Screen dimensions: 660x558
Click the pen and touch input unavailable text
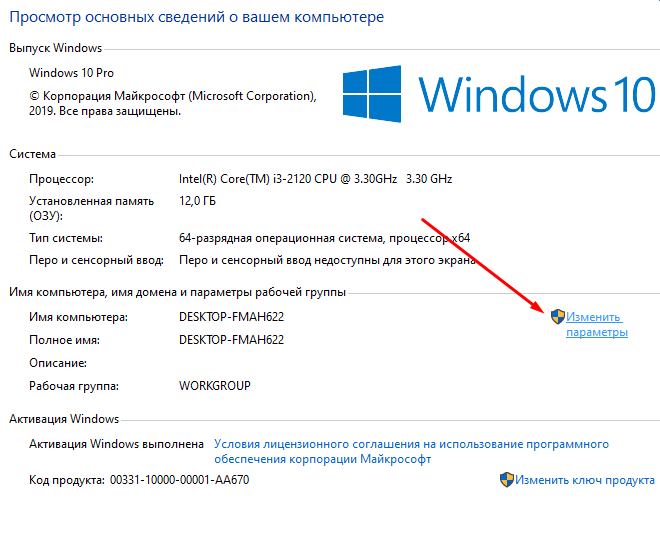[327, 260]
